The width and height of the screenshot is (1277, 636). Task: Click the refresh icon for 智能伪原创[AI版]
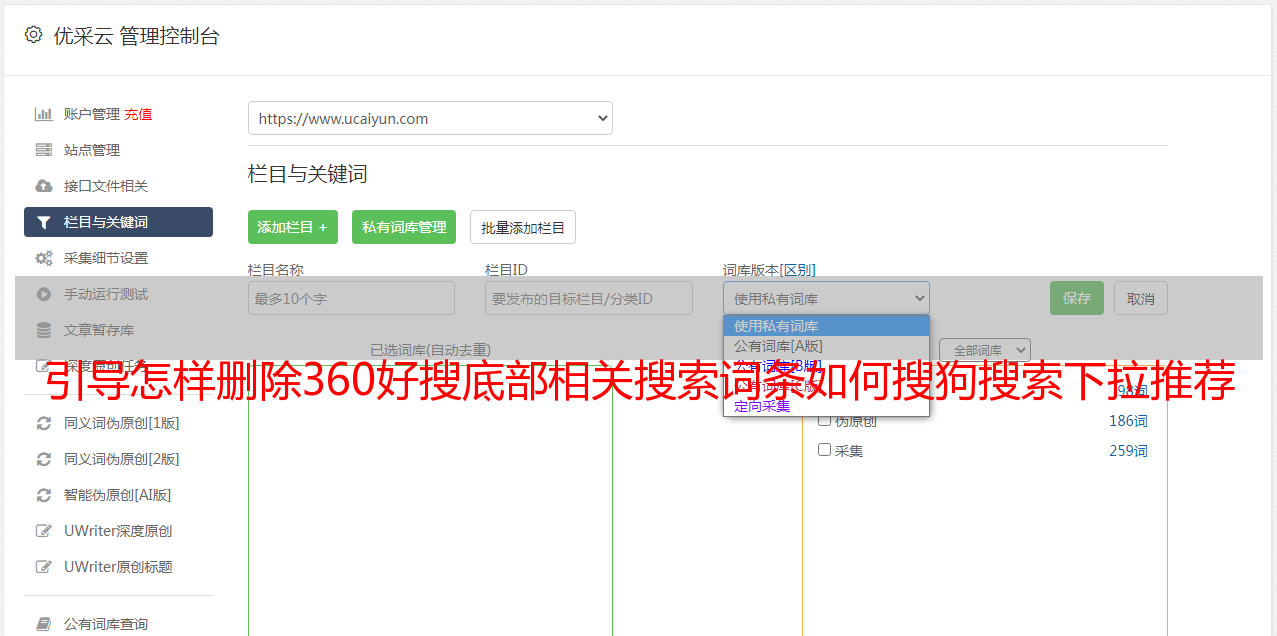(x=44, y=495)
